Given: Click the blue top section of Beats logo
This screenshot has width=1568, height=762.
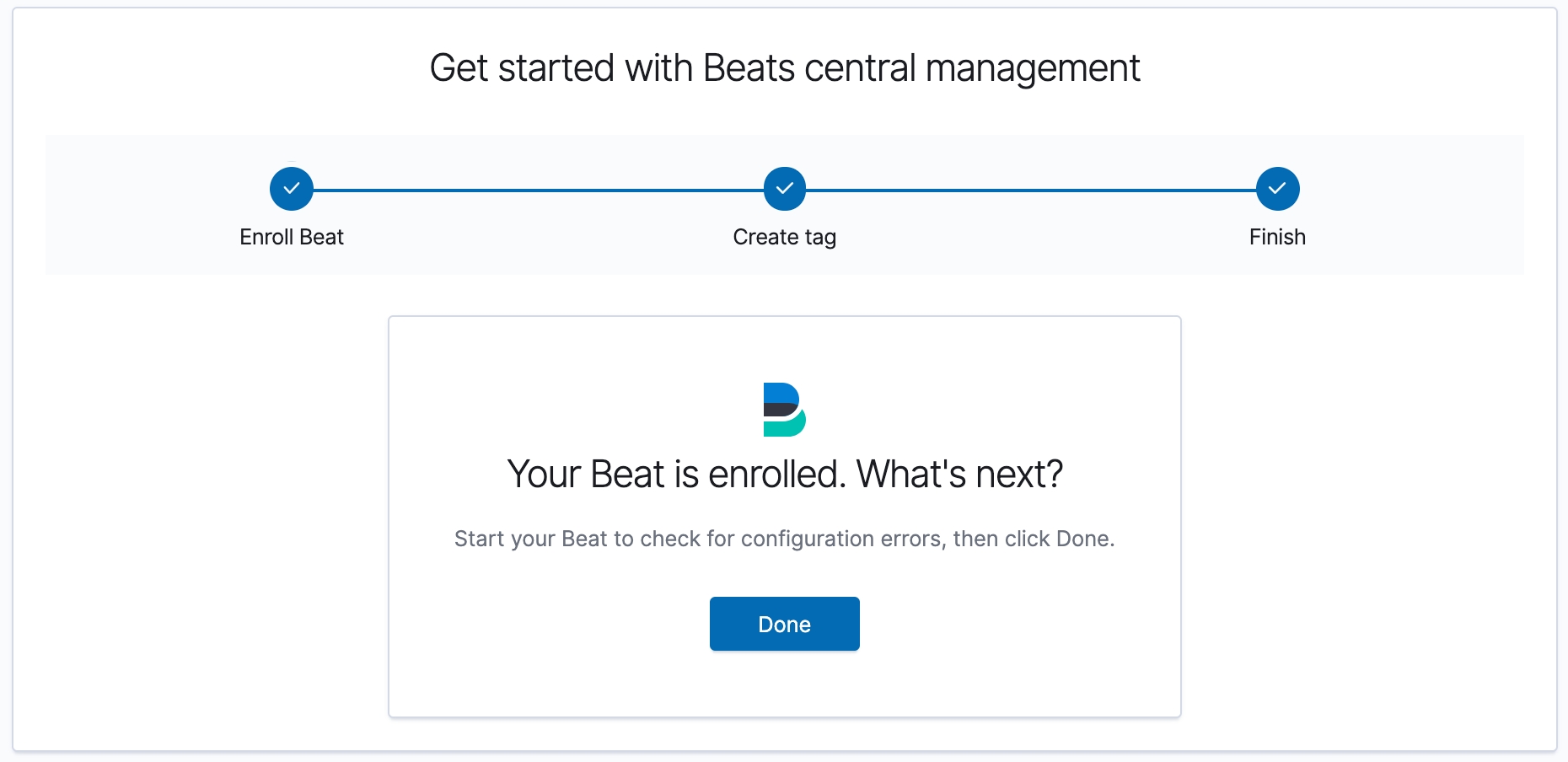Looking at the screenshot, I should point(780,393).
